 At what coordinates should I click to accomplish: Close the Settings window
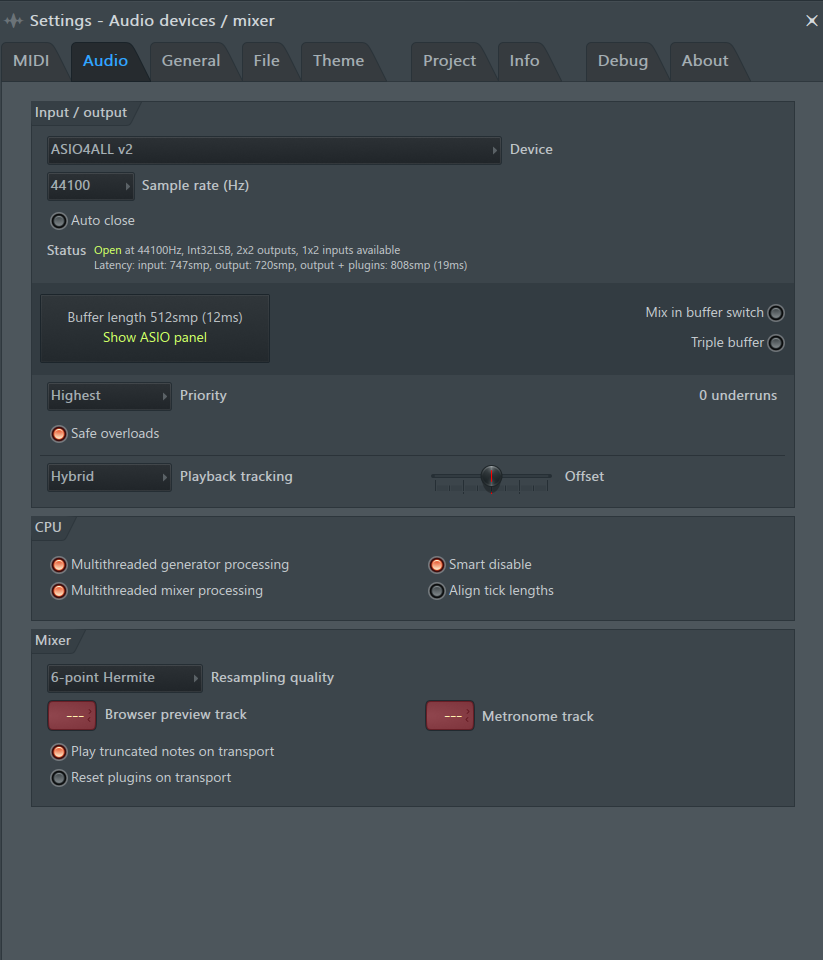(811, 20)
